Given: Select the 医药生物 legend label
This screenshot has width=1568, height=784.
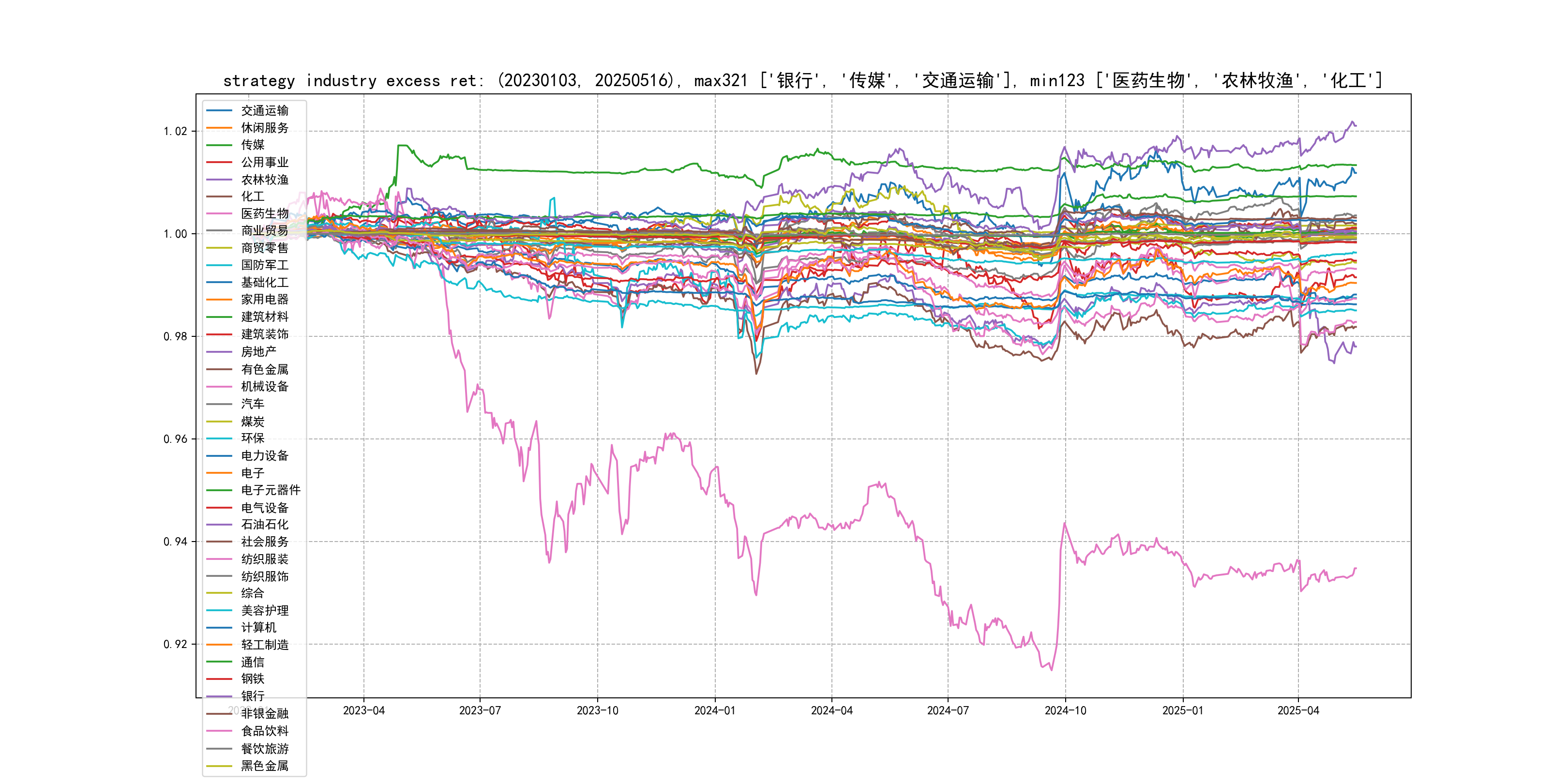Looking at the screenshot, I should tap(264, 213).
